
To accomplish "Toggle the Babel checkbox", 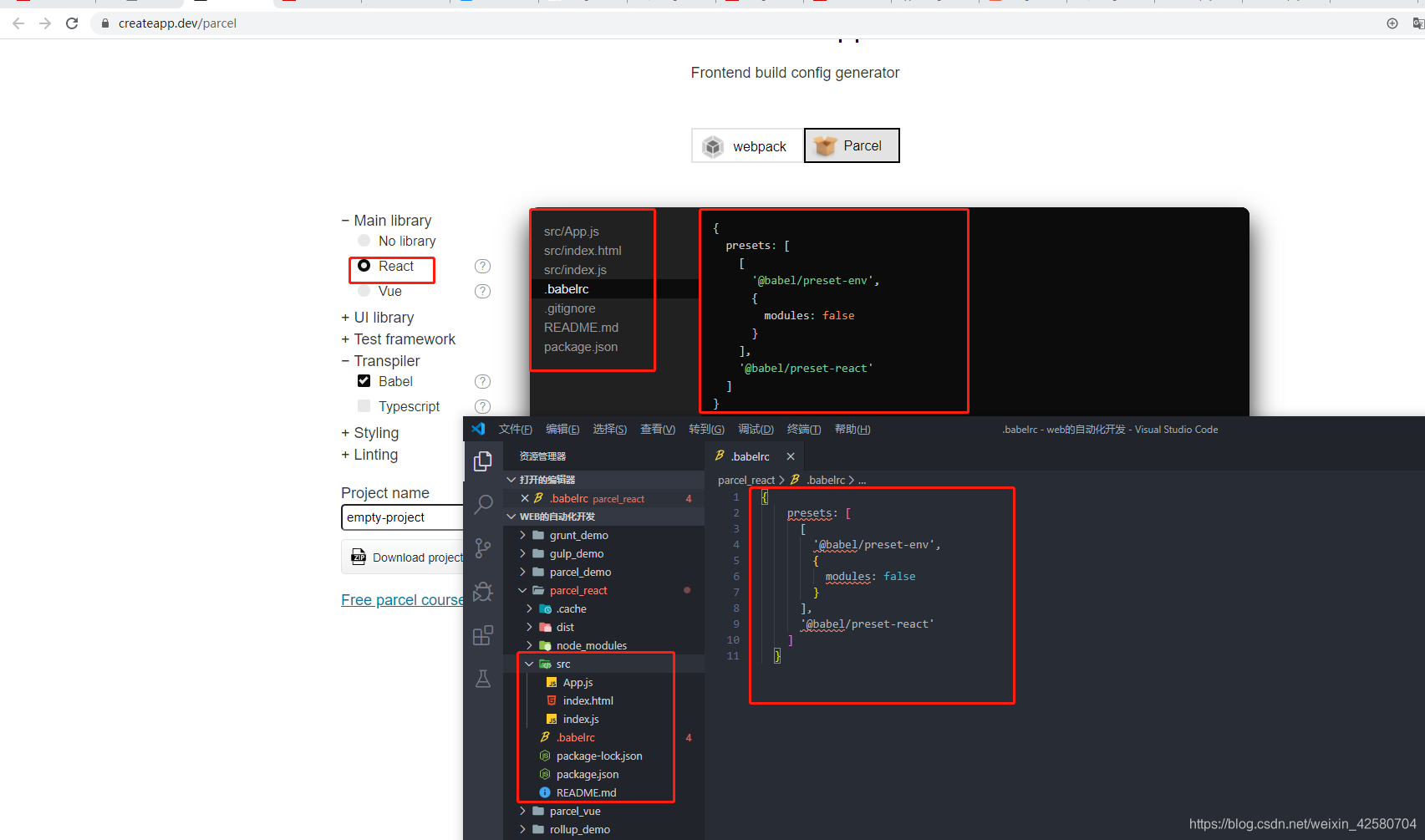I will click(x=364, y=381).
